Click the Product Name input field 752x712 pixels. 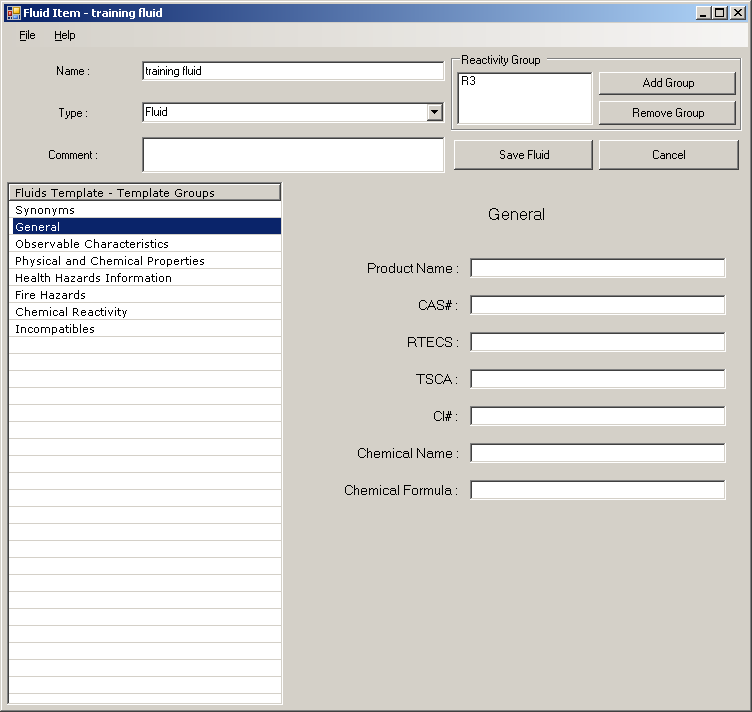pos(597,268)
